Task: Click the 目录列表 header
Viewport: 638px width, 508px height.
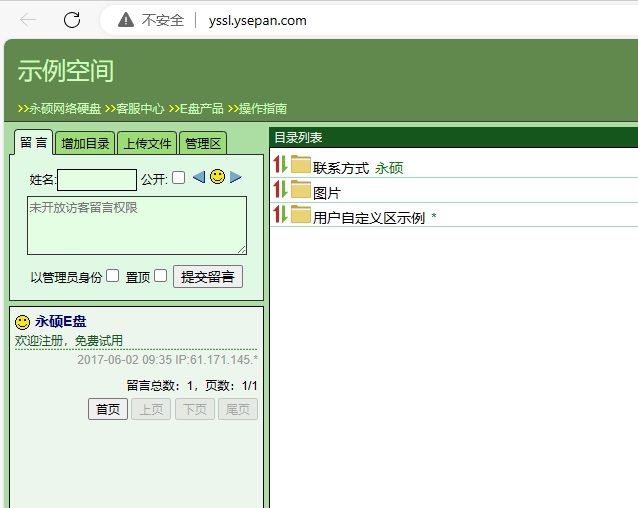Action: [x=298, y=137]
